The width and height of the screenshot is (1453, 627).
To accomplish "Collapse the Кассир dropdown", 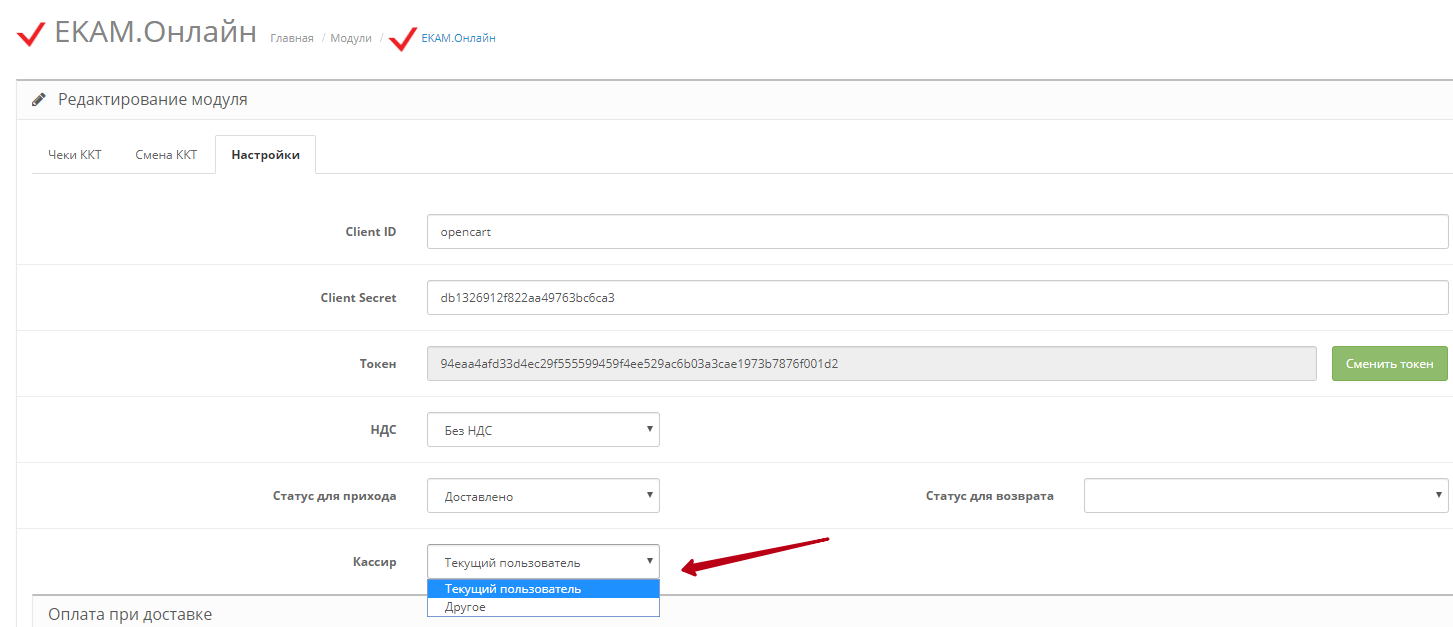I will (543, 562).
